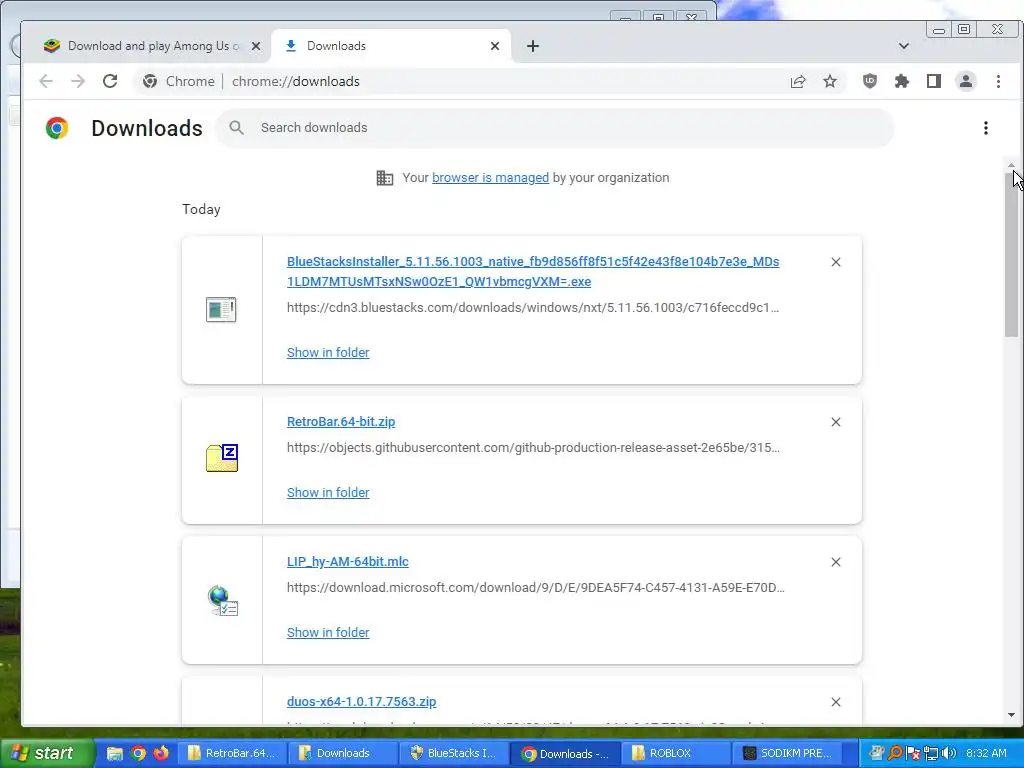This screenshot has width=1024, height=768.
Task: Open the LIP_hy-AM-64bit.mlc file link
Action: coord(347,562)
